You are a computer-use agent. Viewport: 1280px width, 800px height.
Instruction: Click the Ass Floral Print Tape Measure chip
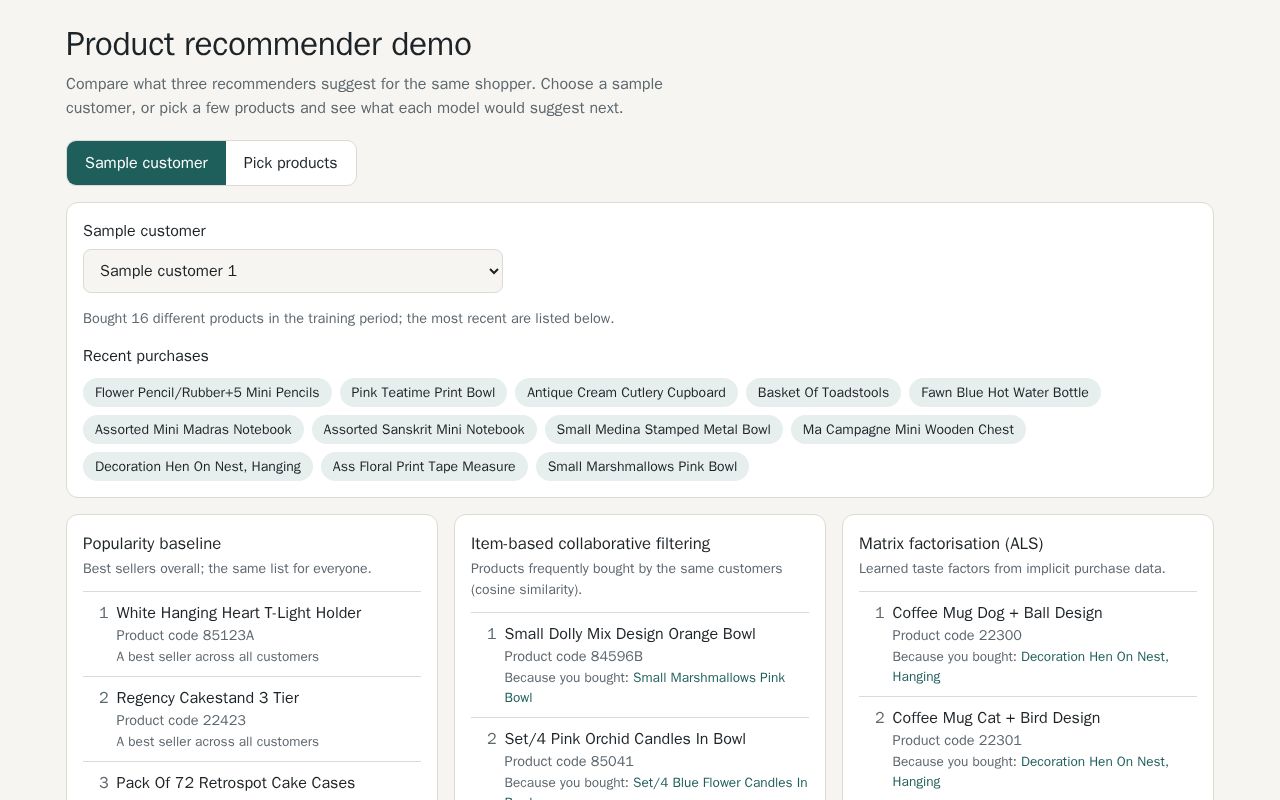(x=424, y=467)
